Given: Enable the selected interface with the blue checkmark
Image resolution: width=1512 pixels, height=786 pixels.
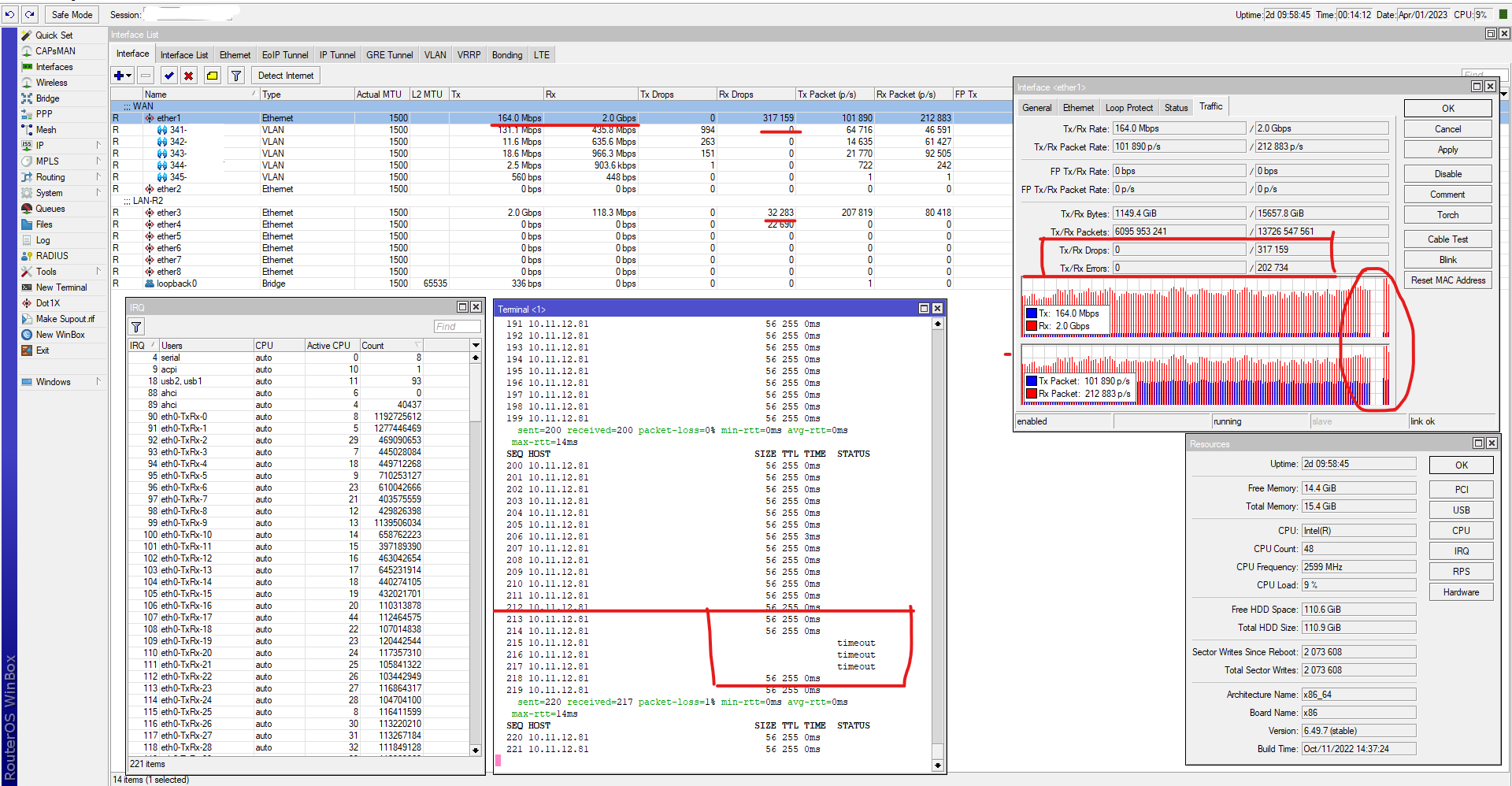Looking at the screenshot, I should [169, 76].
